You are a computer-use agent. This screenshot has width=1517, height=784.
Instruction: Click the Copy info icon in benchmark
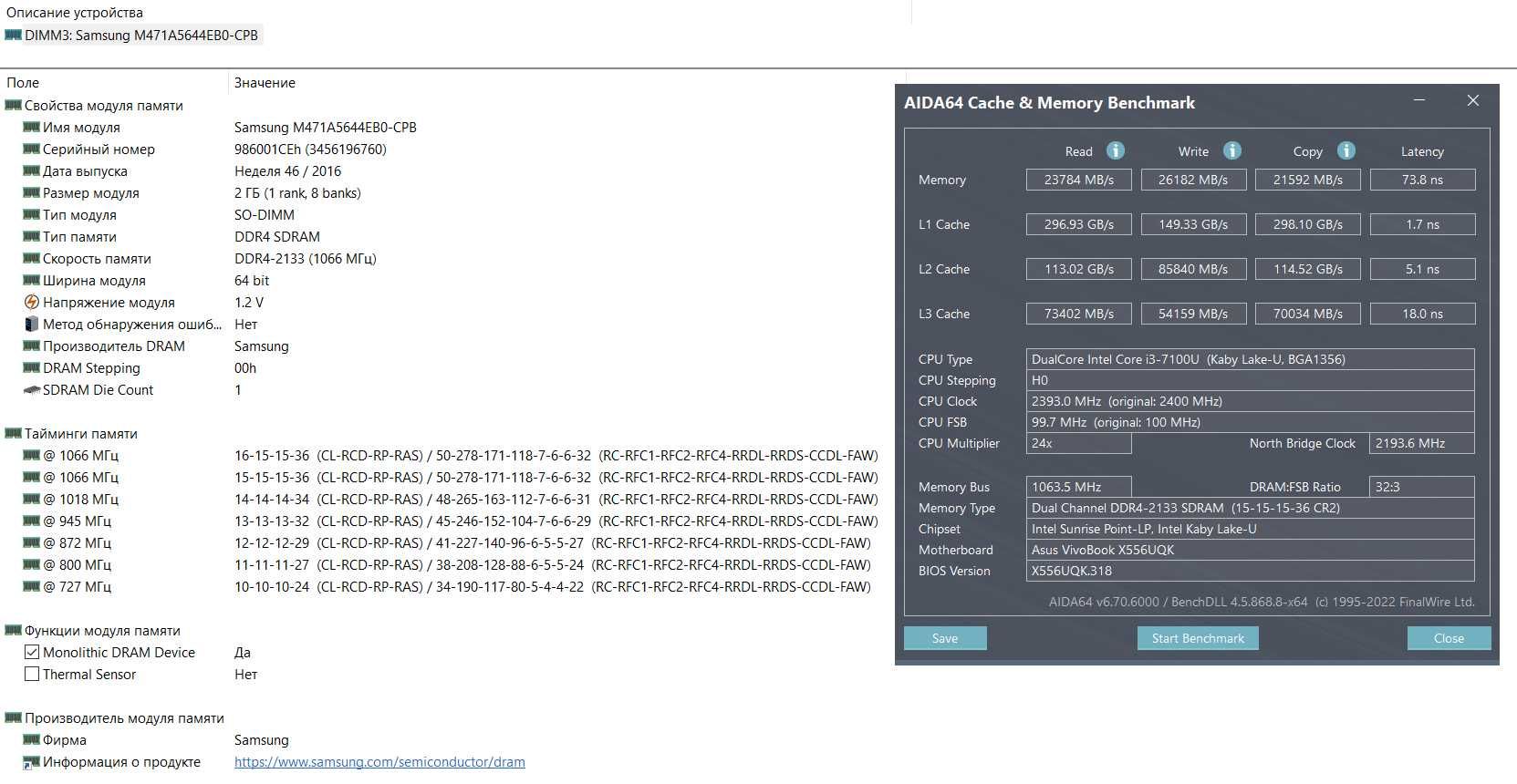[x=1346, y=150]
